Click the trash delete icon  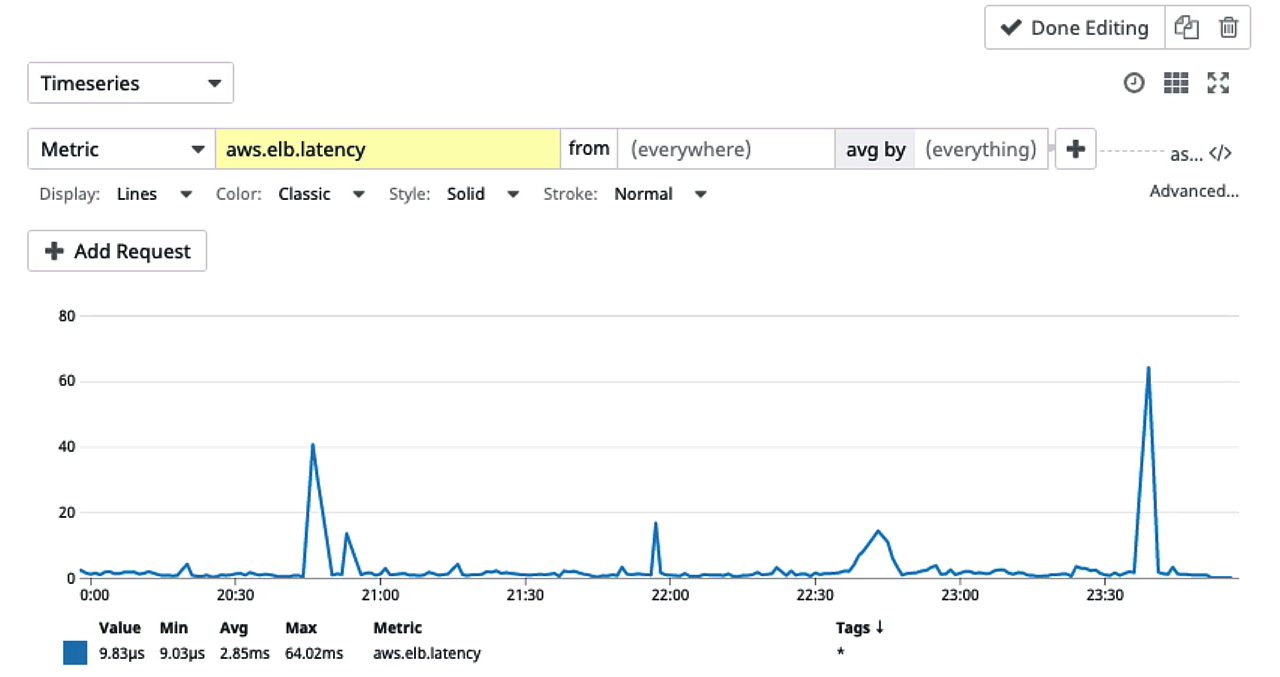pos(1229,28)
